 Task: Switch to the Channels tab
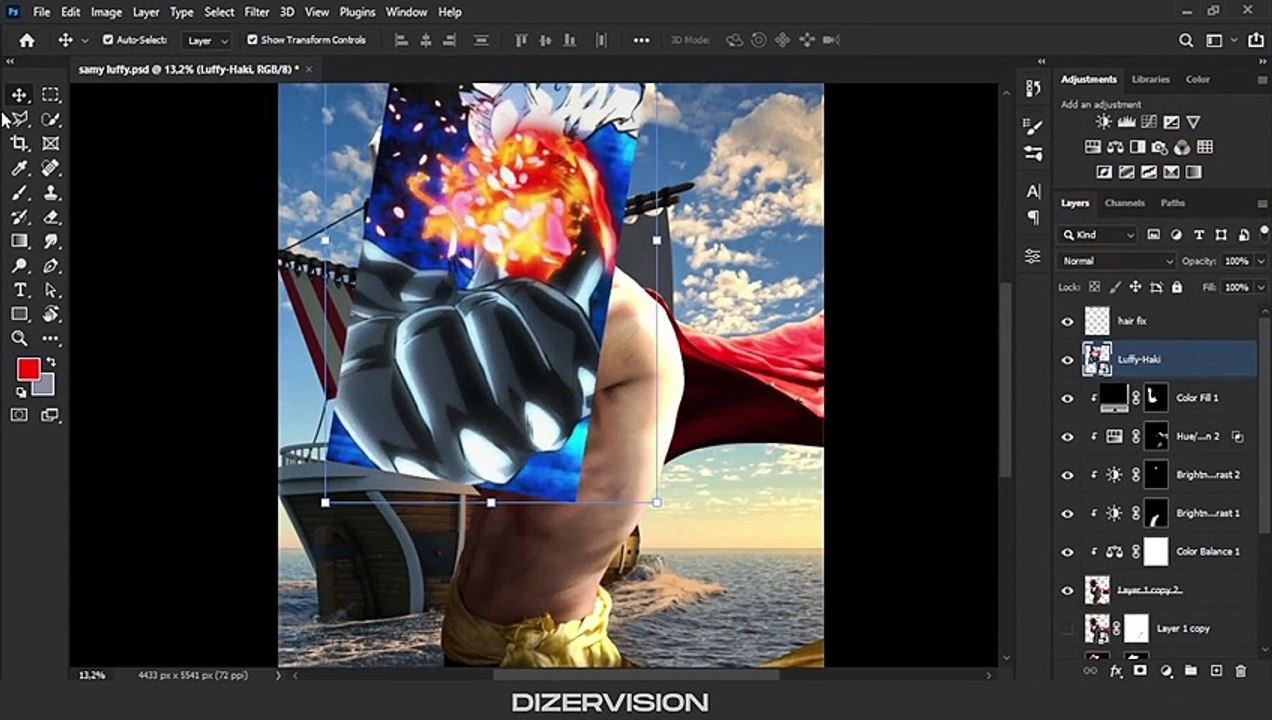point(1124,203)
